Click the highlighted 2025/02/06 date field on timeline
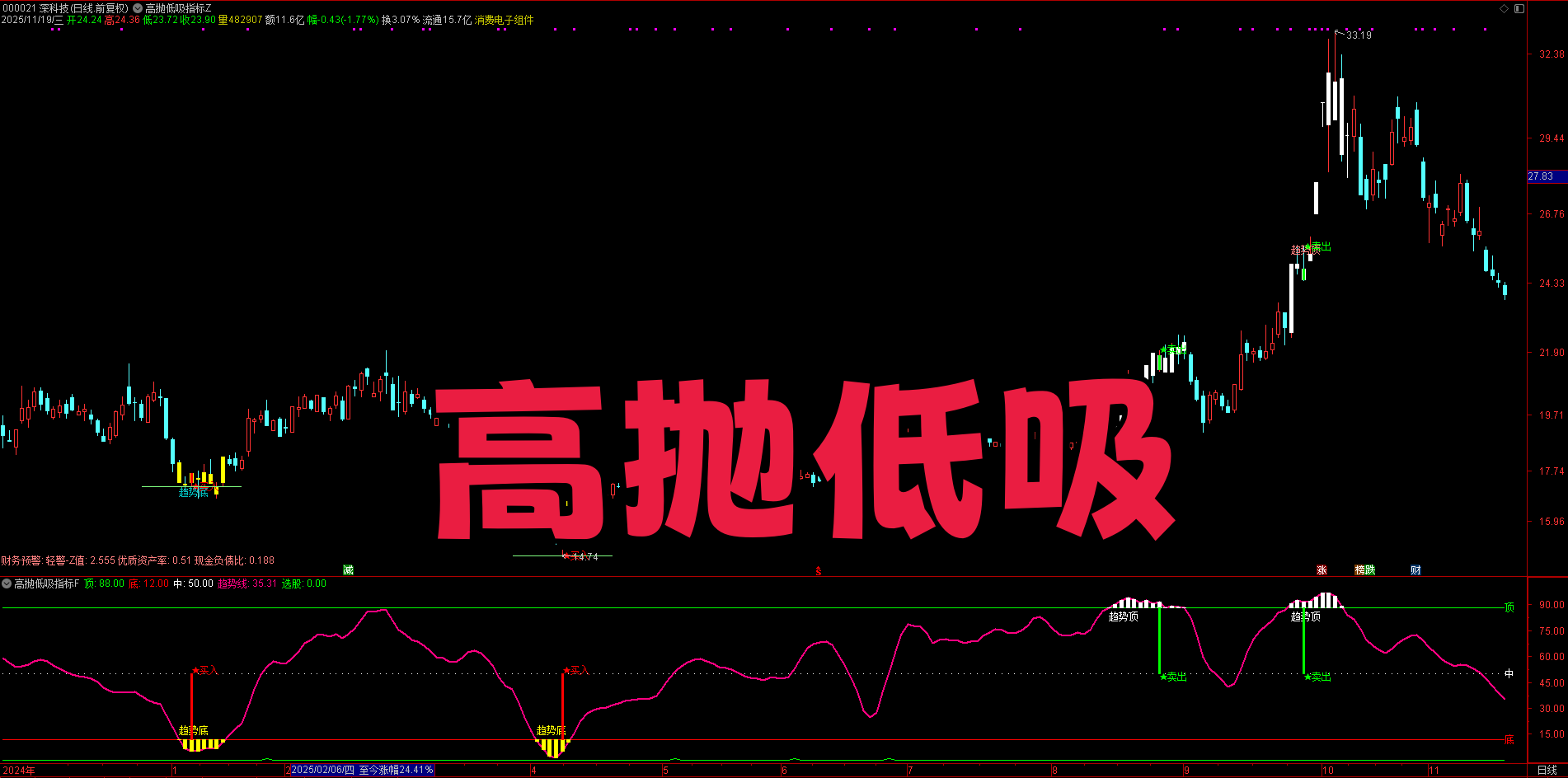Viewport: 1568px width, 778px height. [x=324, y=769]
